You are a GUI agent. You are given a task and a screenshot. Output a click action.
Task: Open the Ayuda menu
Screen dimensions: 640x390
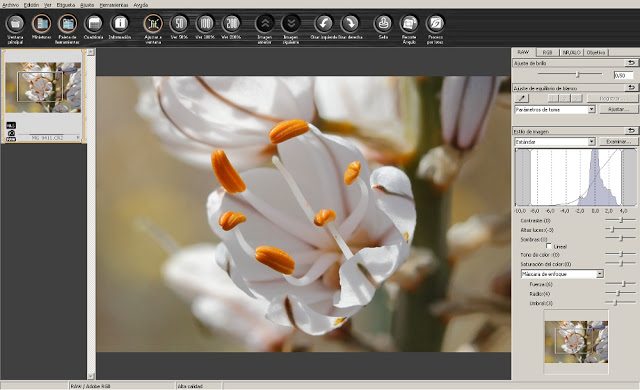[x=141, y=5]
